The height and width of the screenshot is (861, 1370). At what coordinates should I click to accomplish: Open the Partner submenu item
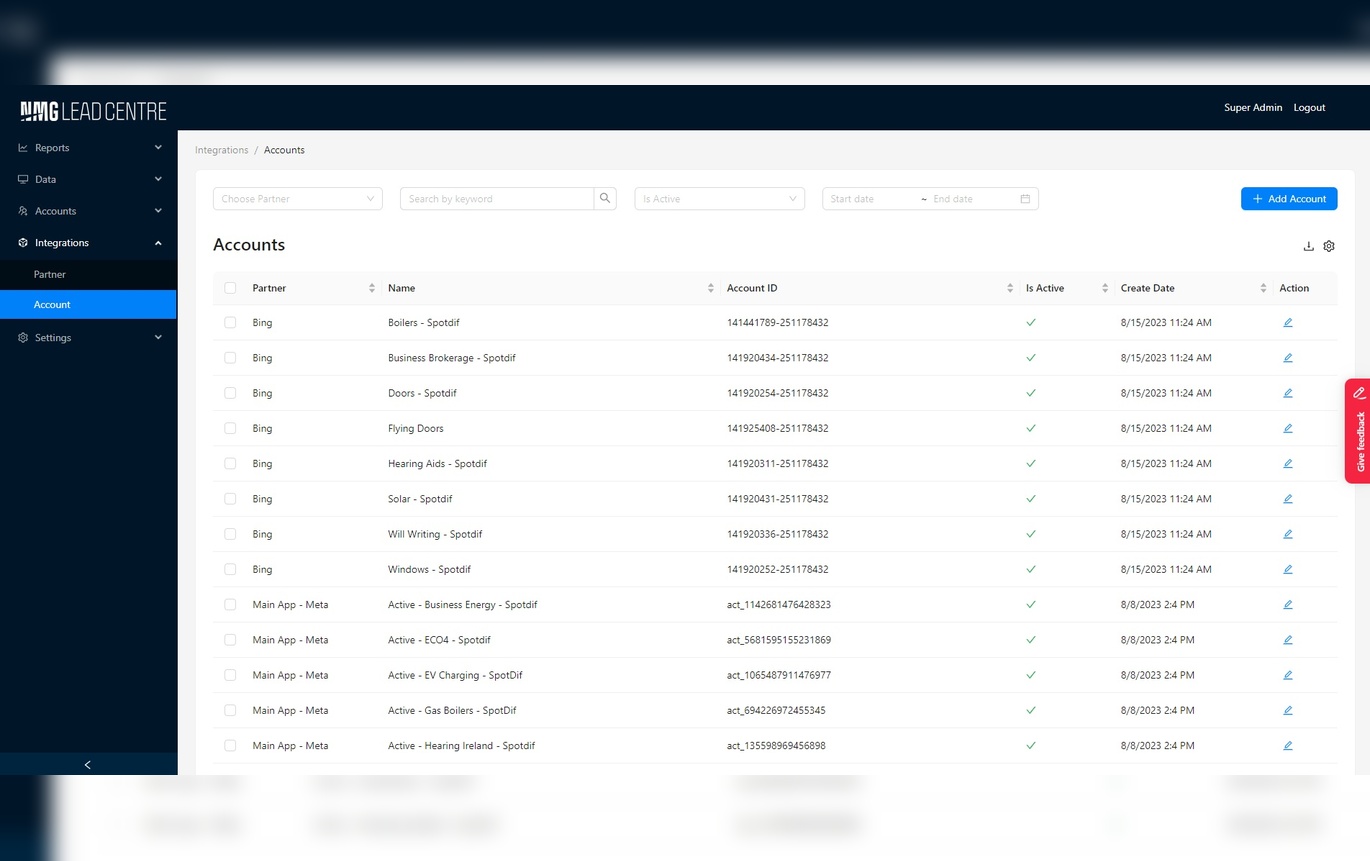point(50,274)
